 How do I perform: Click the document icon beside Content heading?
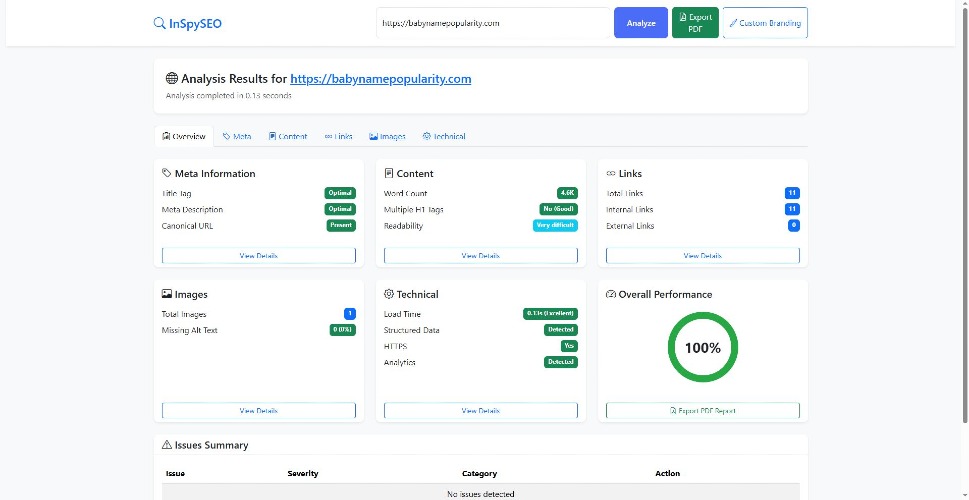388,173
